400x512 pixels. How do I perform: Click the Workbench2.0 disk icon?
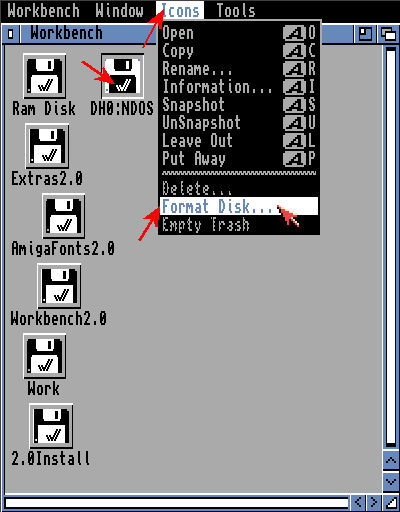[59, 286]
